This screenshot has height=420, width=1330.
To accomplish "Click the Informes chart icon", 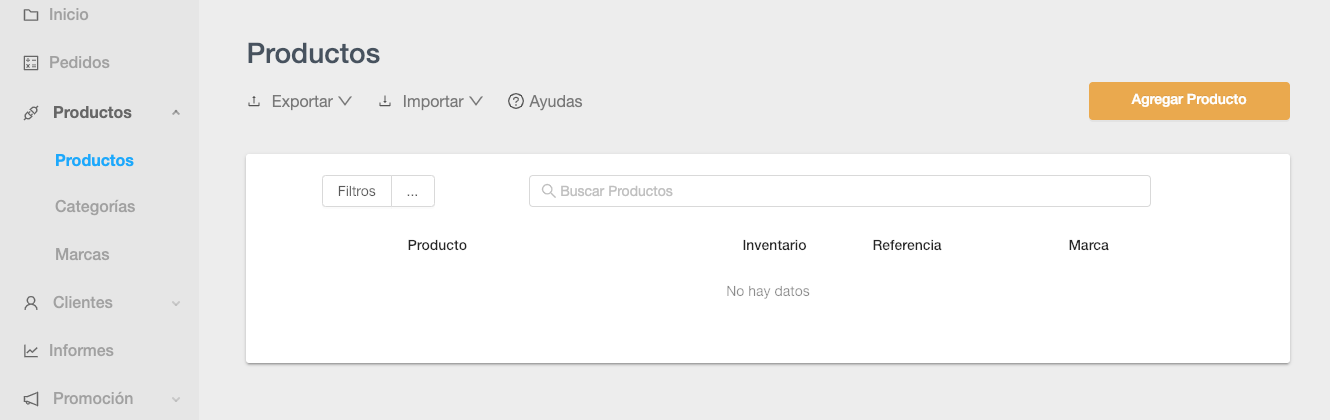I will [31, 351].
